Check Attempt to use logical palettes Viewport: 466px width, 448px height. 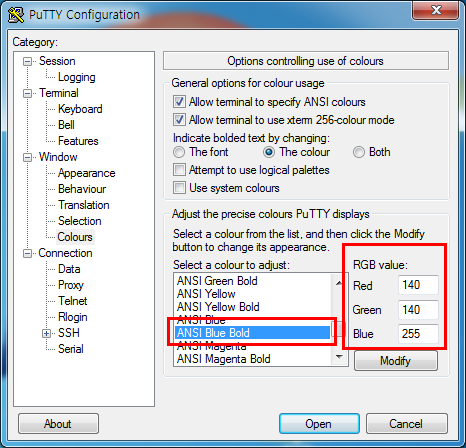(x=179, y=170)
